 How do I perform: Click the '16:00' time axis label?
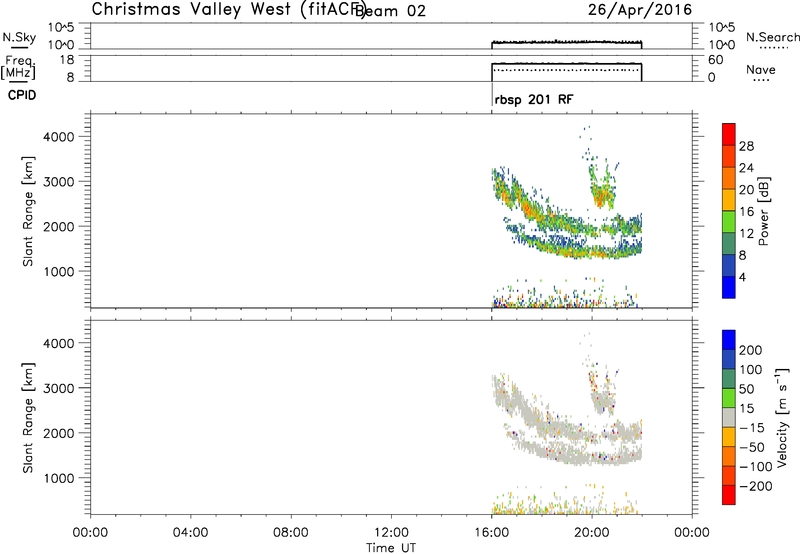point(492,533)
